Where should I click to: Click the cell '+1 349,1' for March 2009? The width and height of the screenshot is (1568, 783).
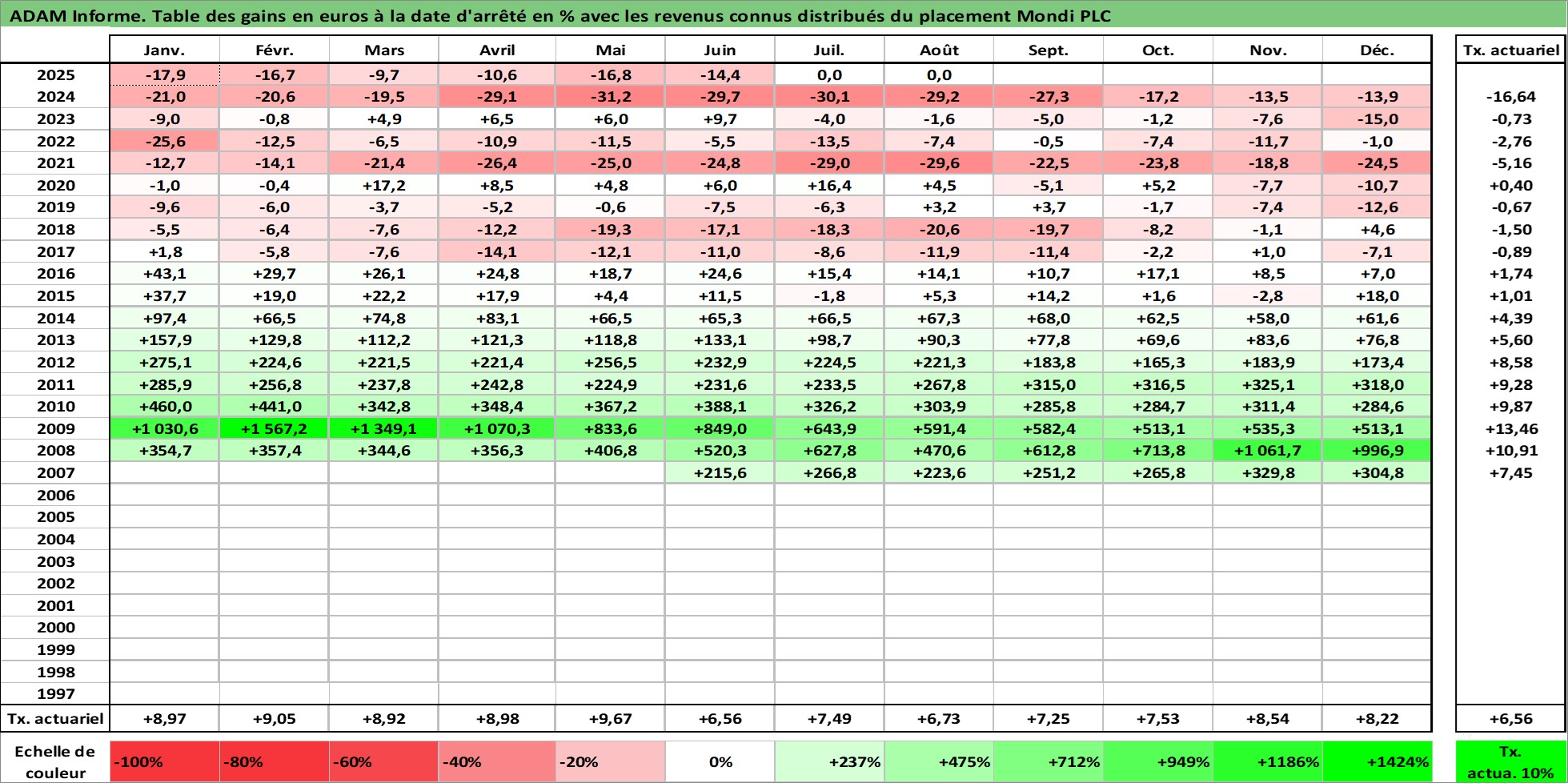click(x=383, y=428)
